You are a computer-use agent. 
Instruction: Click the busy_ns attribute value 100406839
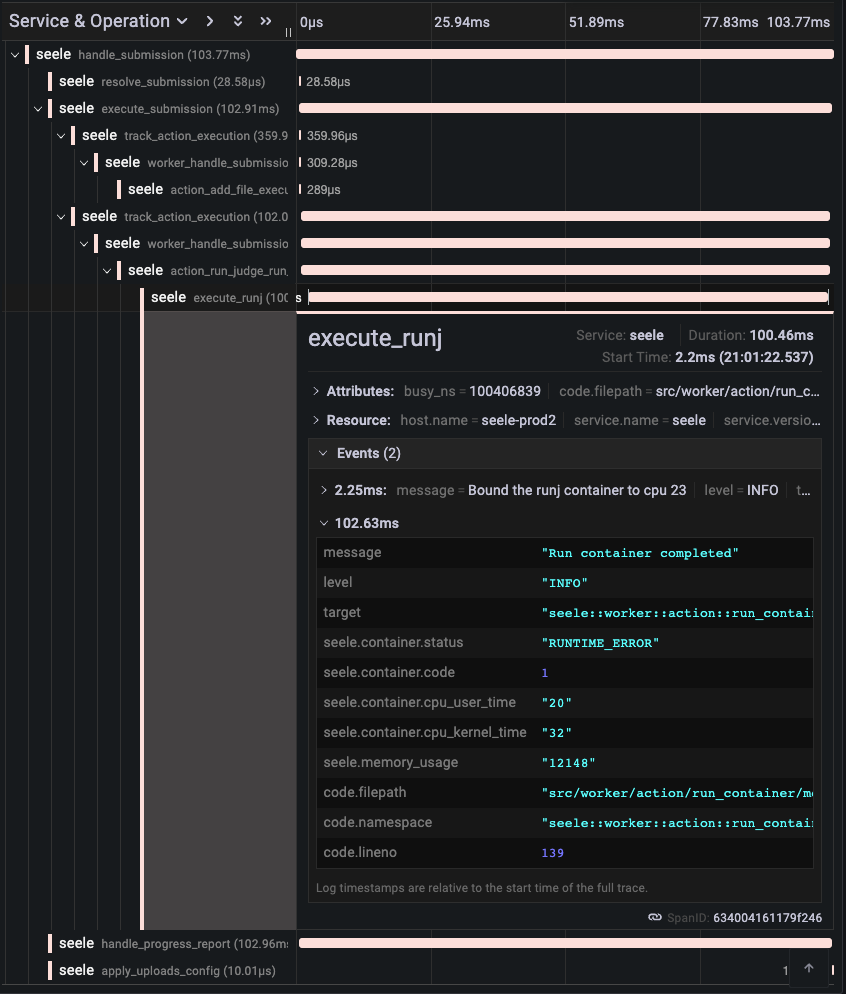(x=505, y=391)
